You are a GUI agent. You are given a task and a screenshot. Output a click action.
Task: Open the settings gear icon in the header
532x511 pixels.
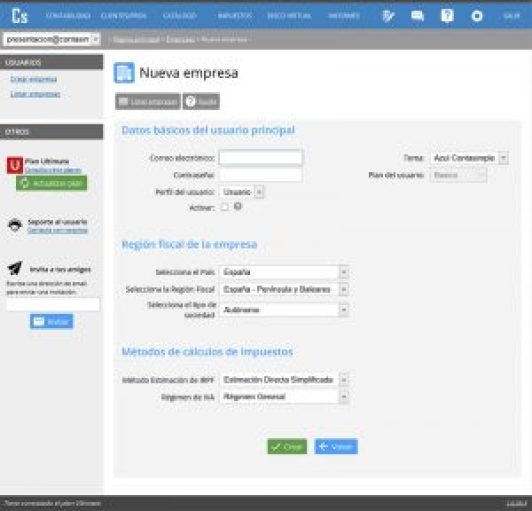(477, 16)
